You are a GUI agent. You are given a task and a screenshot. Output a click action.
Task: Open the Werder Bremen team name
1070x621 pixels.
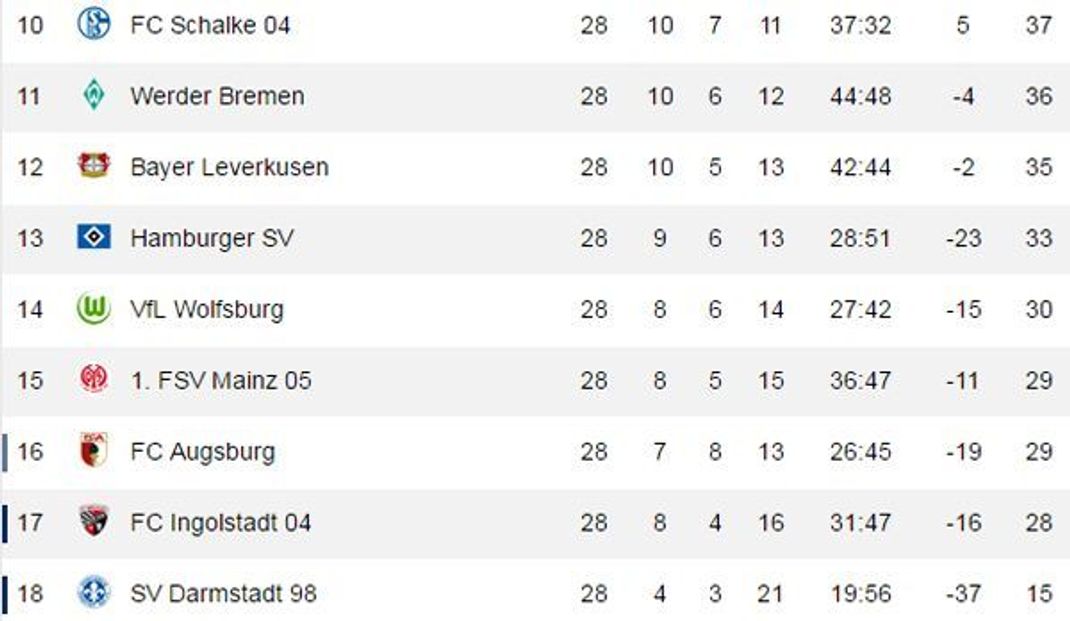click(x=217, y=96)
